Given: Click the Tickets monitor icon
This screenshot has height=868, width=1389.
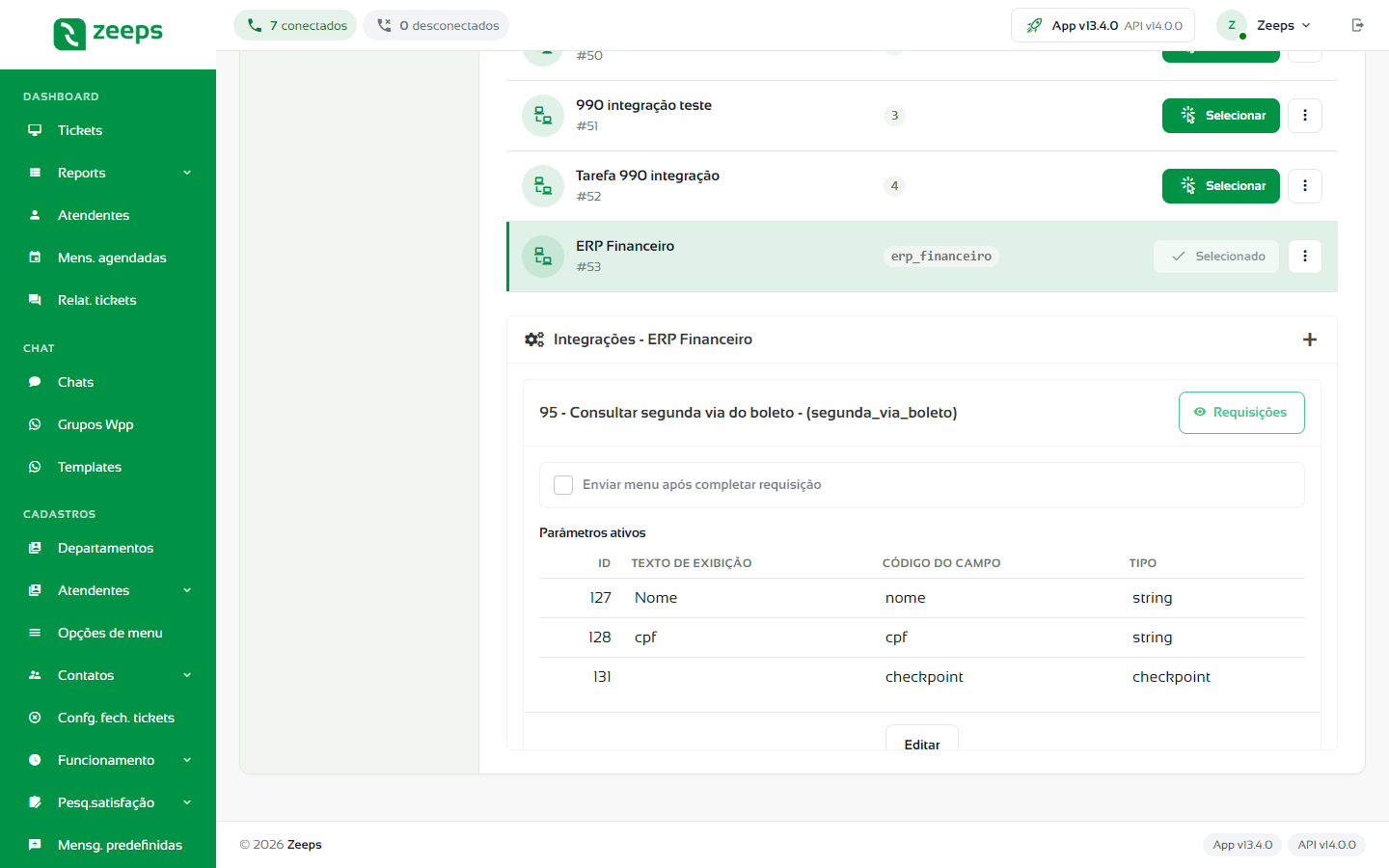Looking at the screenshot, I should 35,130.
